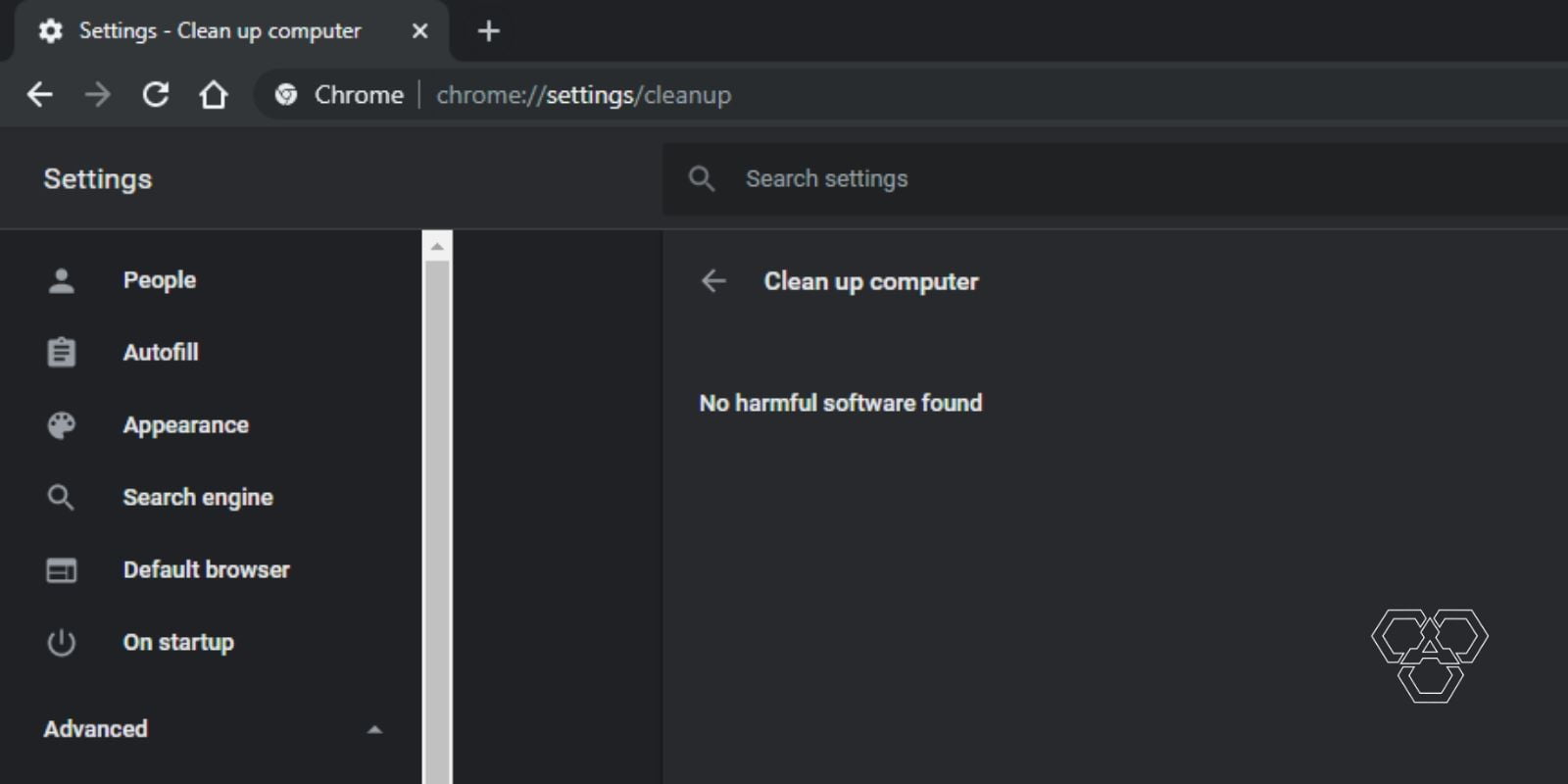Click the Appearance palette icon

coord(62,425)
